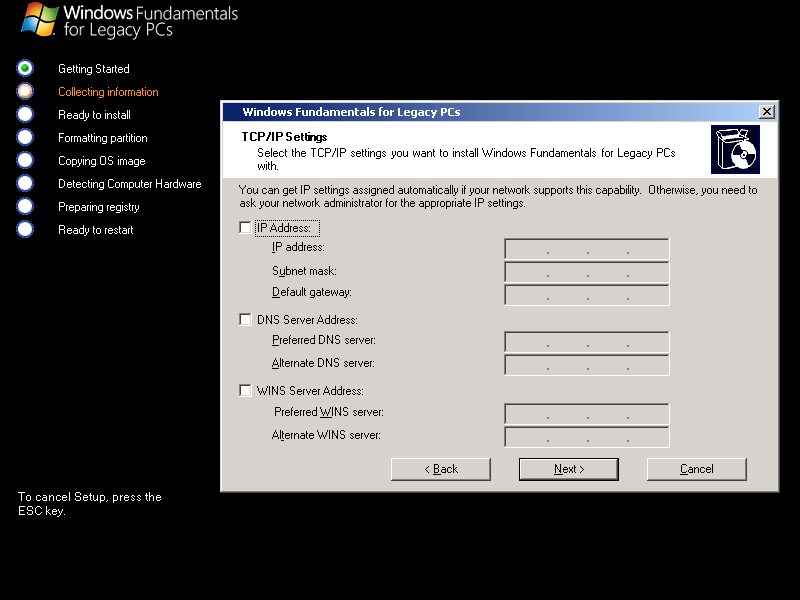Image resolution: width=800 pixels, height=600 pixels.
Task: Check the WINS Server Address option
Action: (246, 391)
